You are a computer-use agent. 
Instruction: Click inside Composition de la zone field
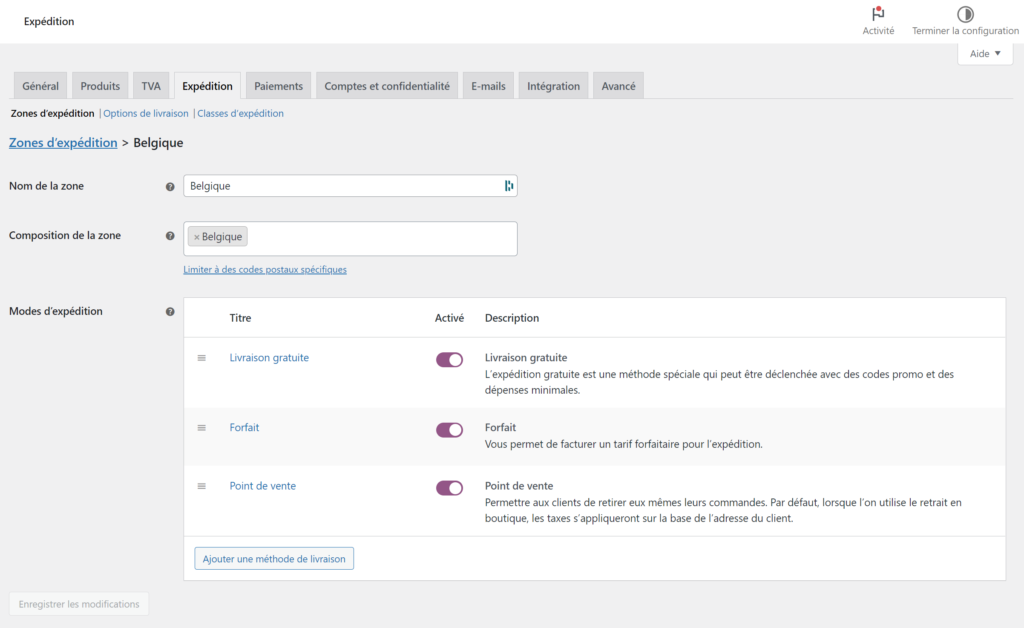tap(350, 238)
